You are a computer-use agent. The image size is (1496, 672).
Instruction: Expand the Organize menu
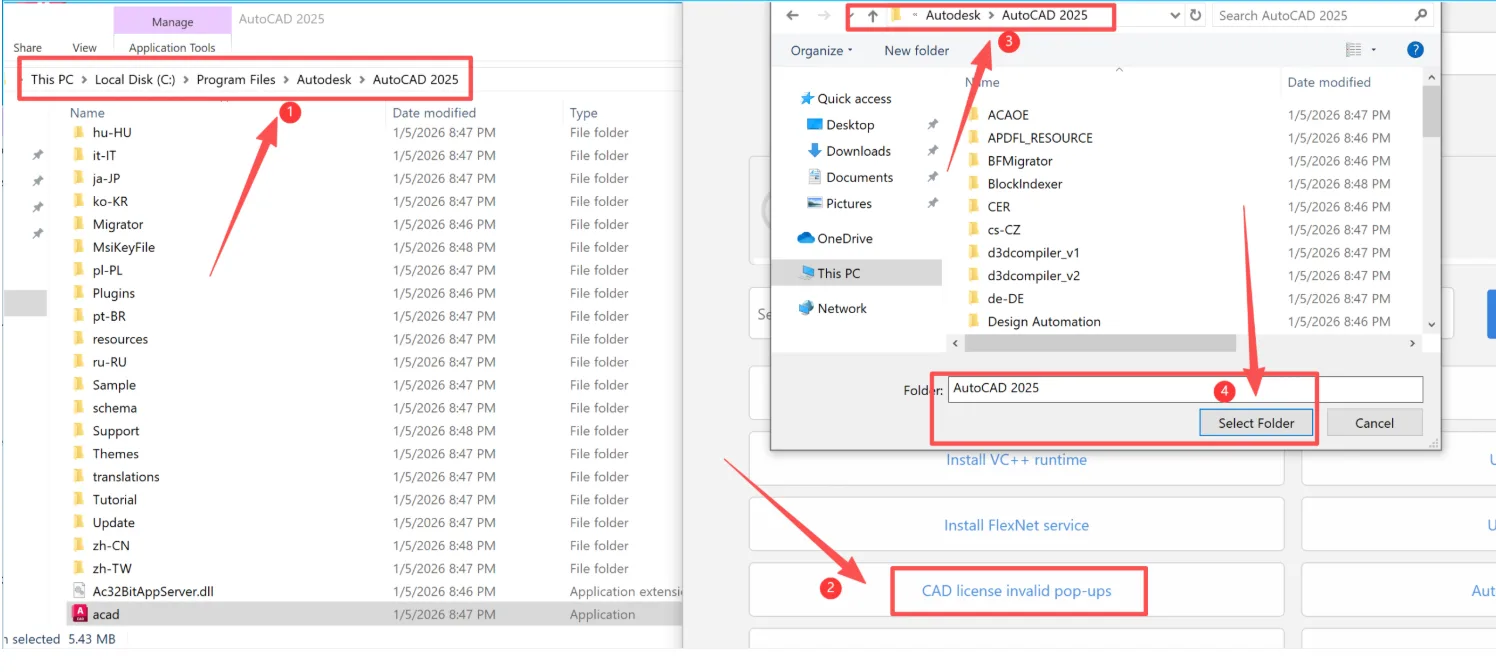pos(822,50)
